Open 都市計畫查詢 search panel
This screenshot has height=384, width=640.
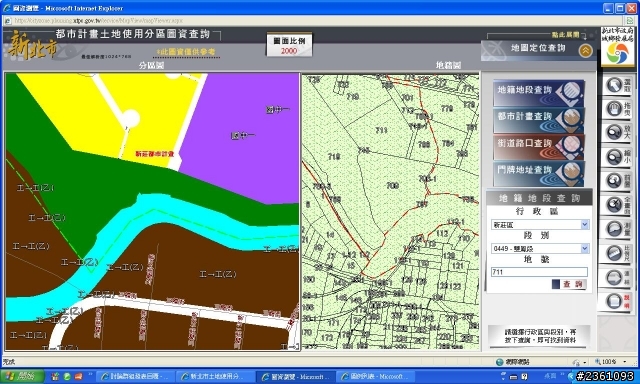coord(538,120)
